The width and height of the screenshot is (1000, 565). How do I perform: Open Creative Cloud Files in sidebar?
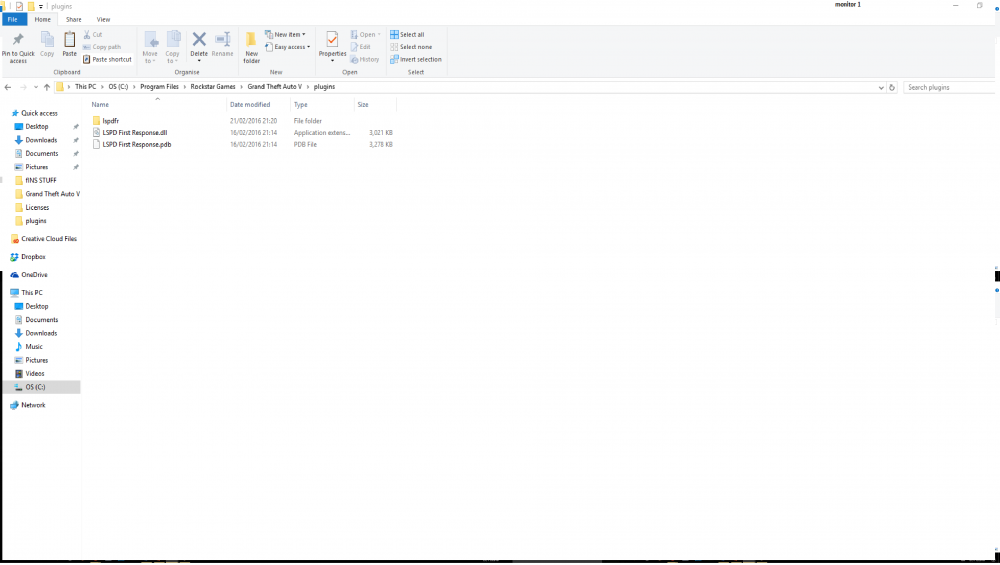click(48, 238)
